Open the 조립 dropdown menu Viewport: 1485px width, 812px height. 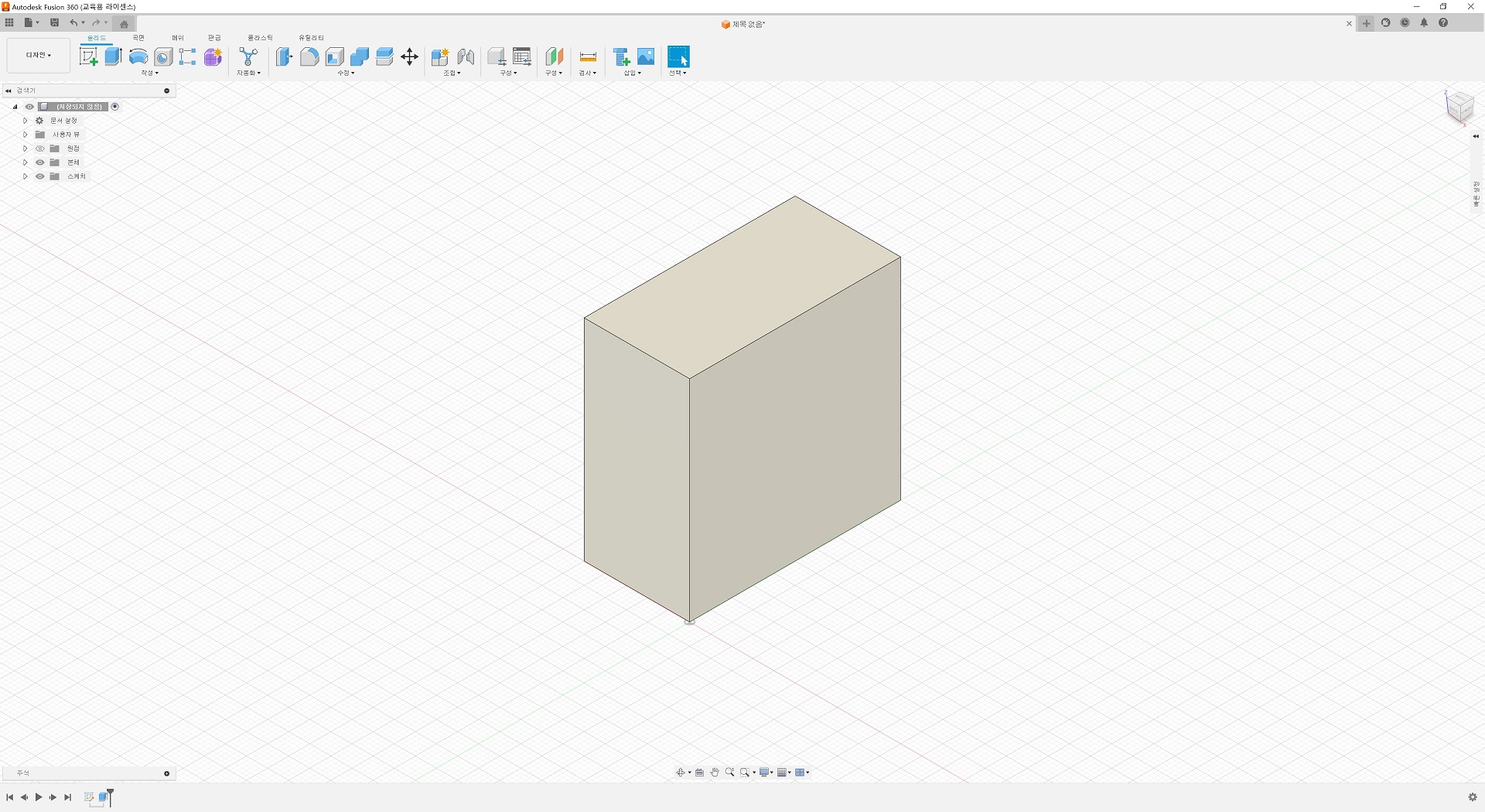click(452, 73)
